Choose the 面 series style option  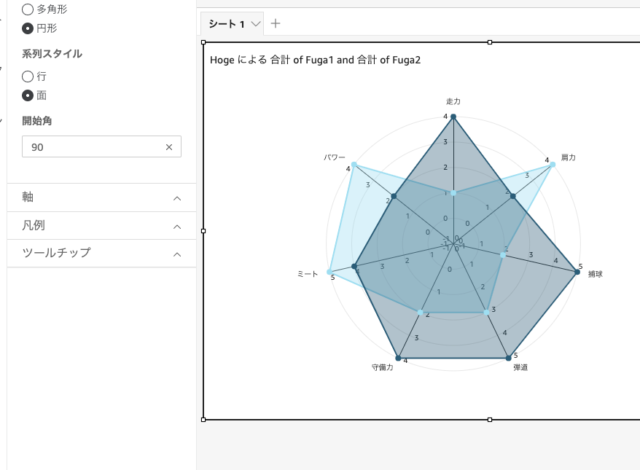tap(27, 95)
